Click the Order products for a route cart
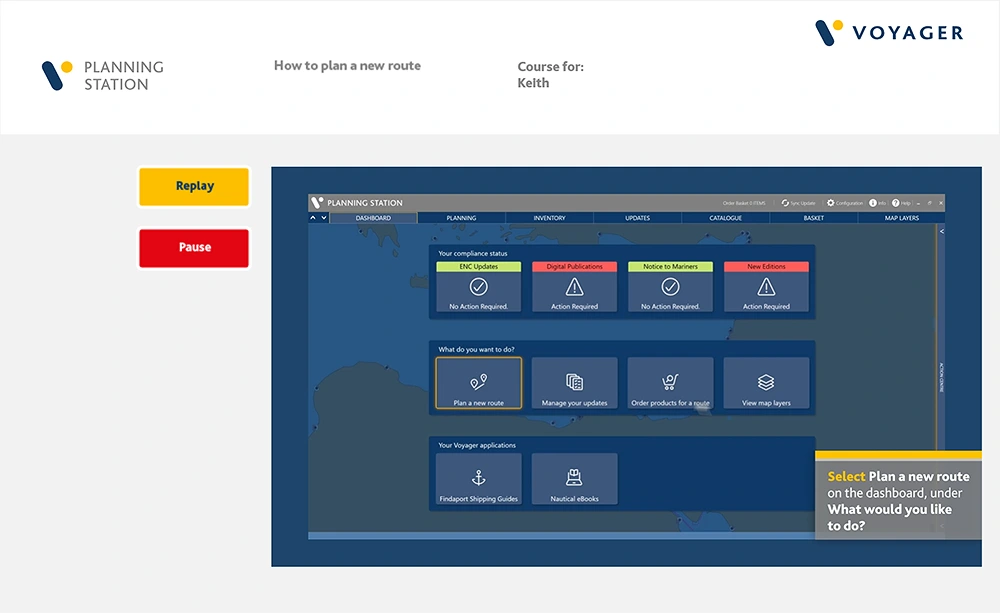The width and height of the screenshot is (1000, 613). pos(670,384)
